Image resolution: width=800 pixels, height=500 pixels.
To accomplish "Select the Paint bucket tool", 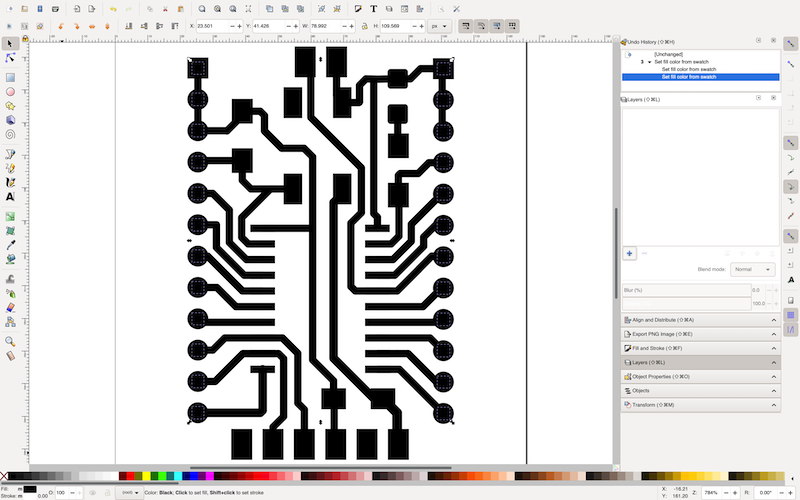I will pos(10,259).
